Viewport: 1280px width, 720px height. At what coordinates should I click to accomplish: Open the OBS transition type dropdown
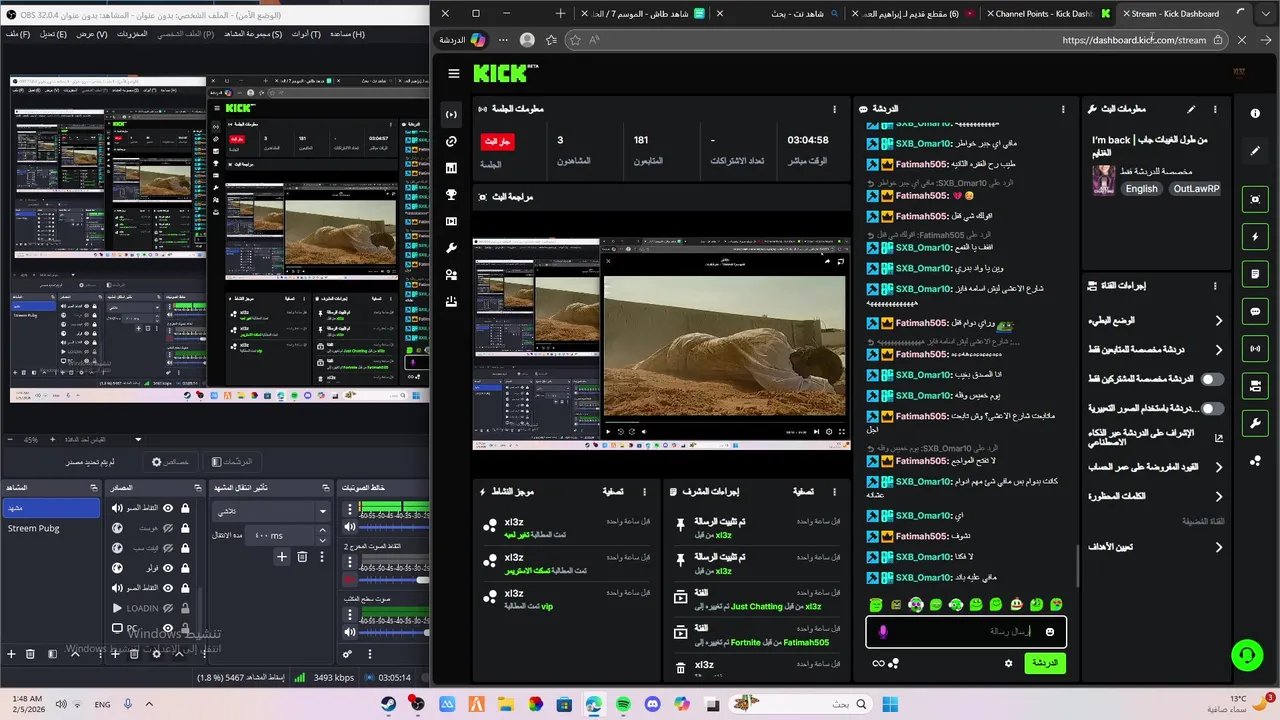pyautogui.click(x=270, y=511)
